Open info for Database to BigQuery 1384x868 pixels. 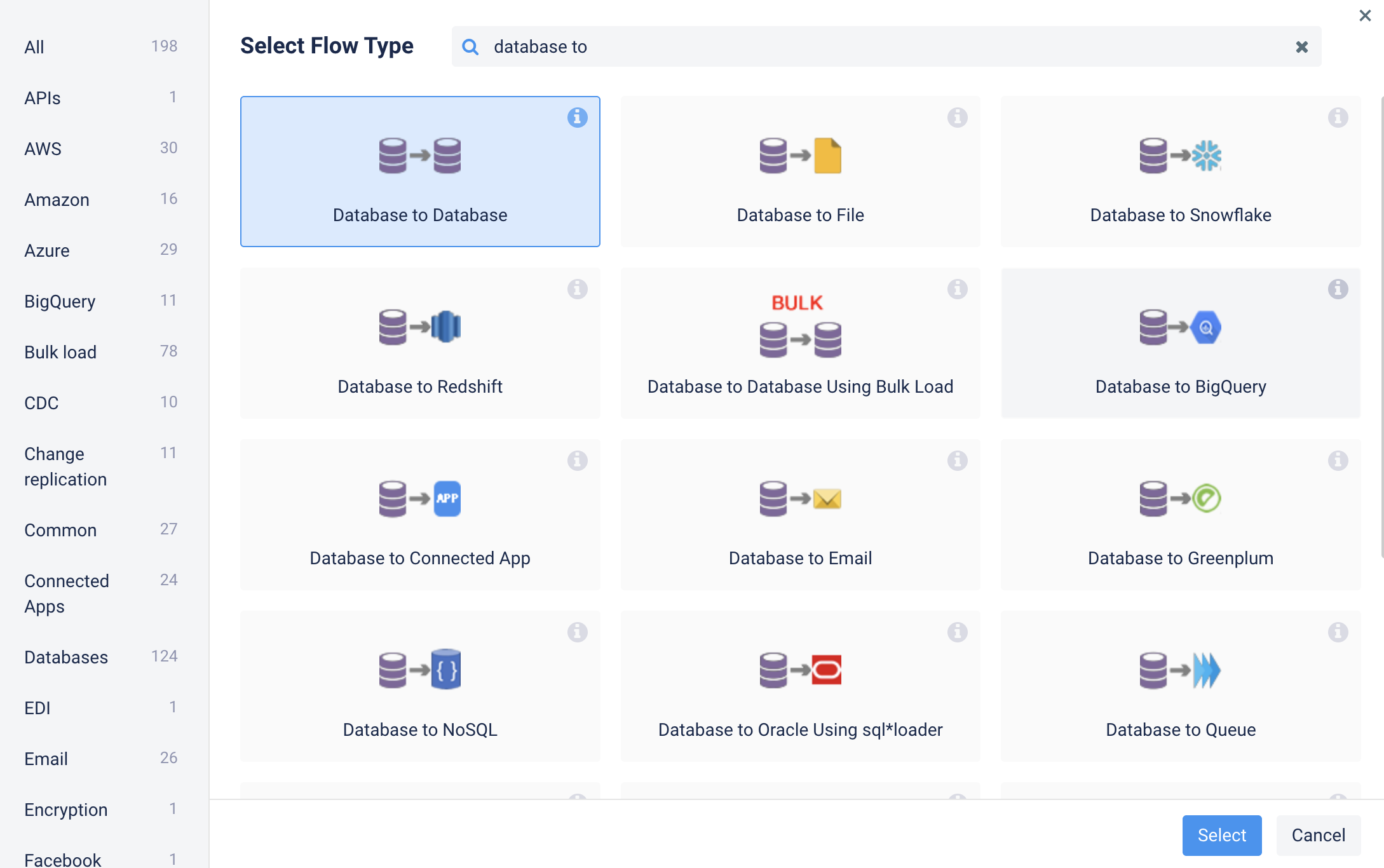(x=1338, y=289)
